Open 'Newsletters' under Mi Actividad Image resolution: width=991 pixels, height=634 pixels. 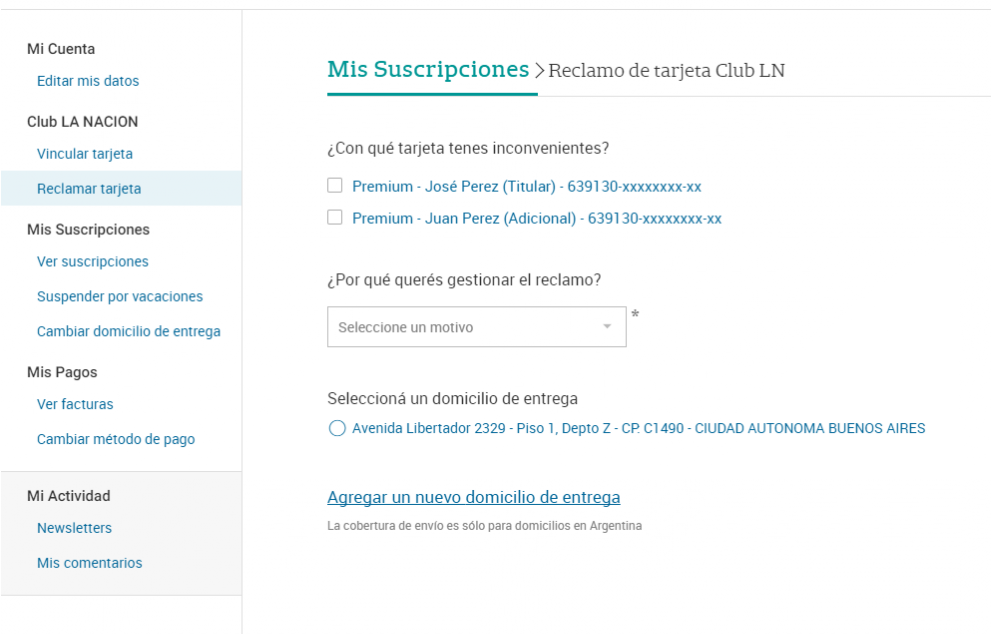click(74, 528)
